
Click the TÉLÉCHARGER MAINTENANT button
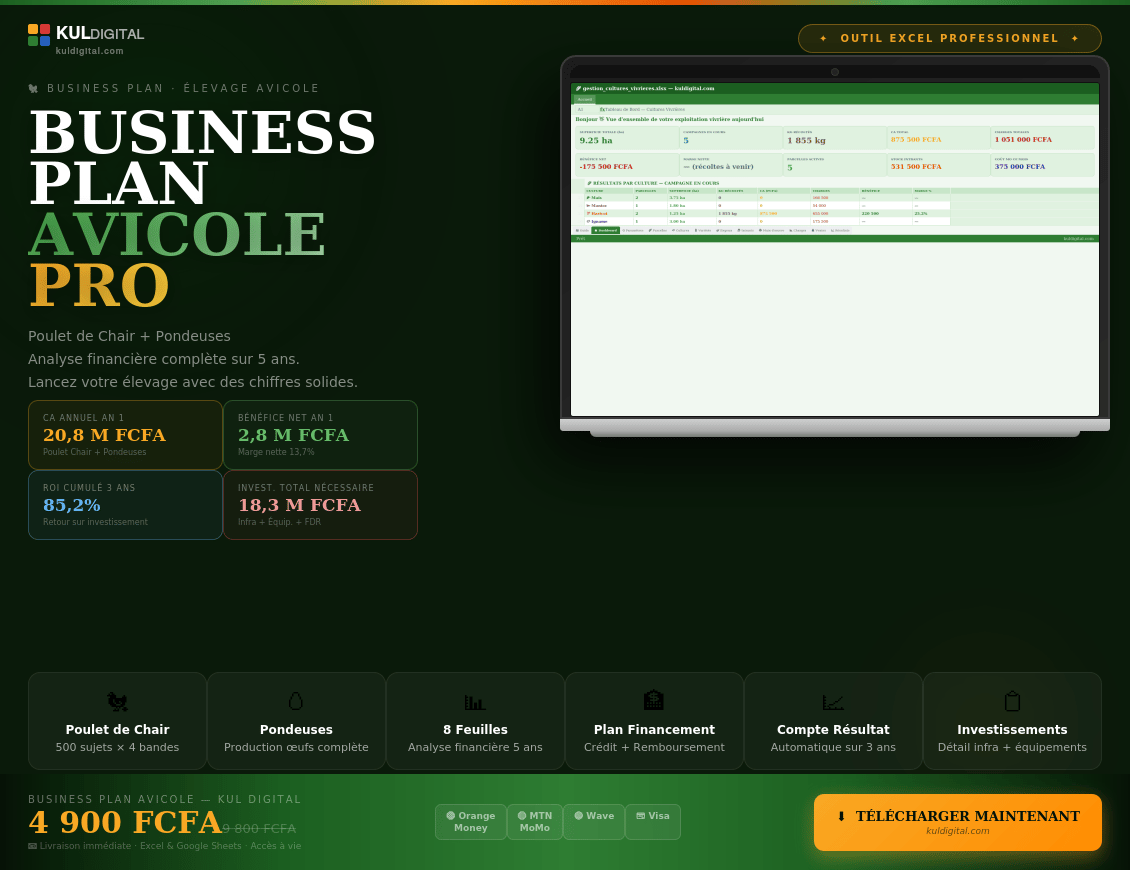tap(958, 822)
